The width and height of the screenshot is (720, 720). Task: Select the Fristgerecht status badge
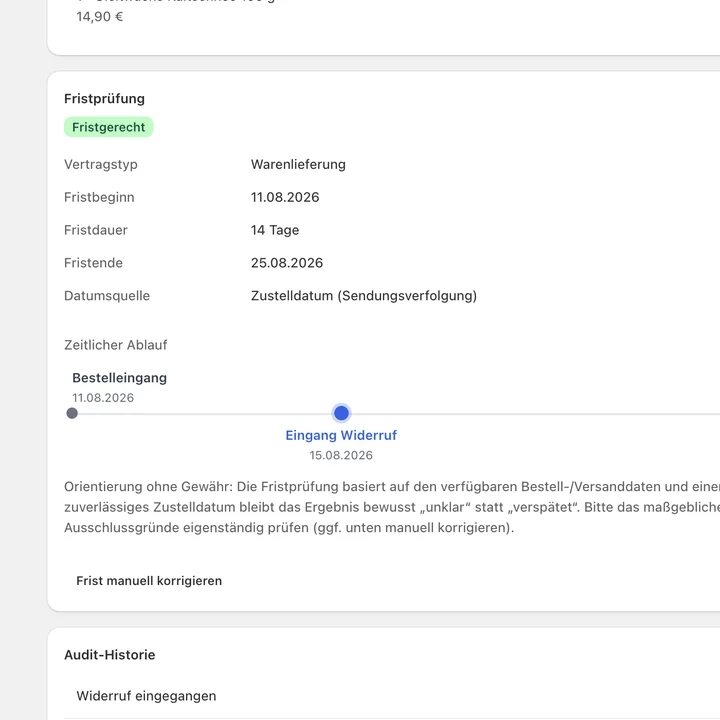108,127
